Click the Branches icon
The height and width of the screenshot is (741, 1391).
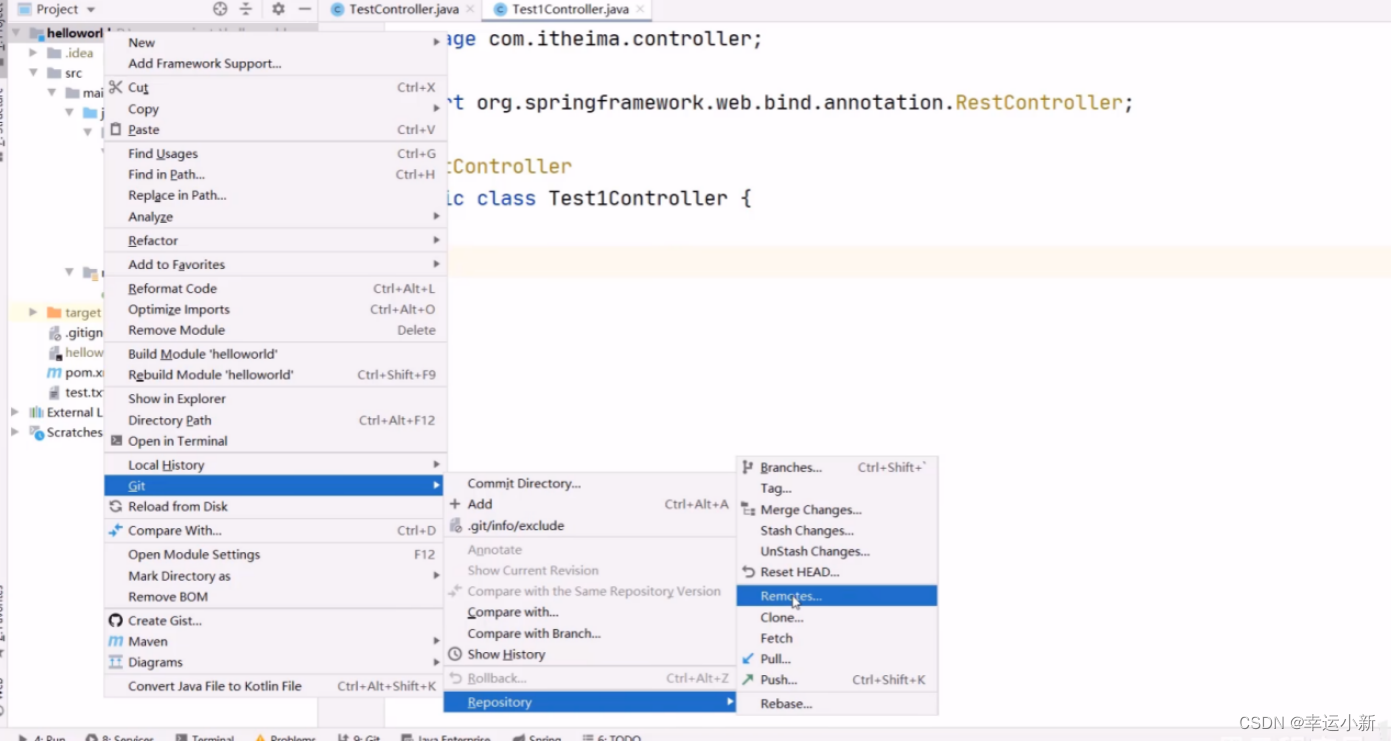(x=748, y=467)
